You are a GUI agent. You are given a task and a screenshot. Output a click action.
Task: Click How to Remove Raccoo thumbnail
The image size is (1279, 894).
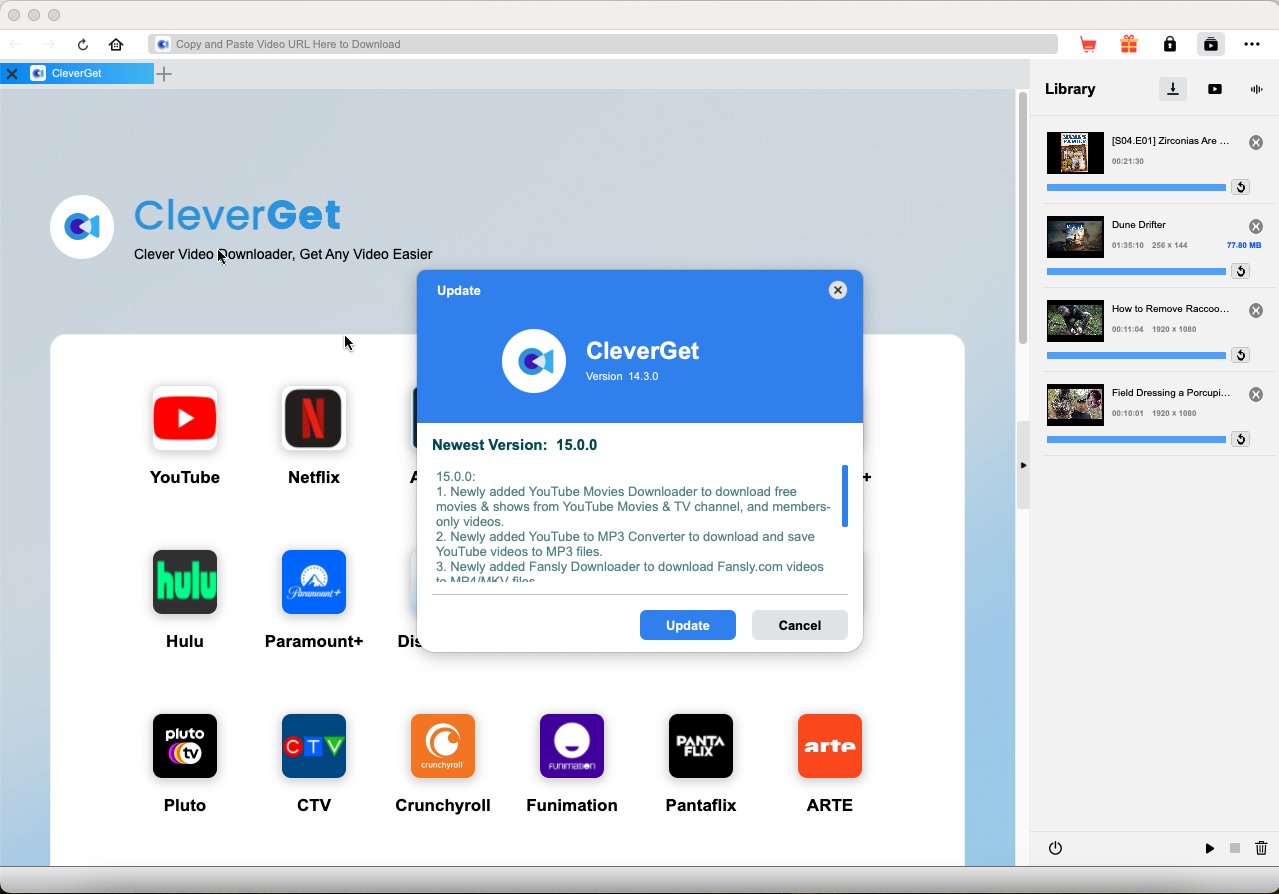pyautogui.click(x=1075, y=321)
